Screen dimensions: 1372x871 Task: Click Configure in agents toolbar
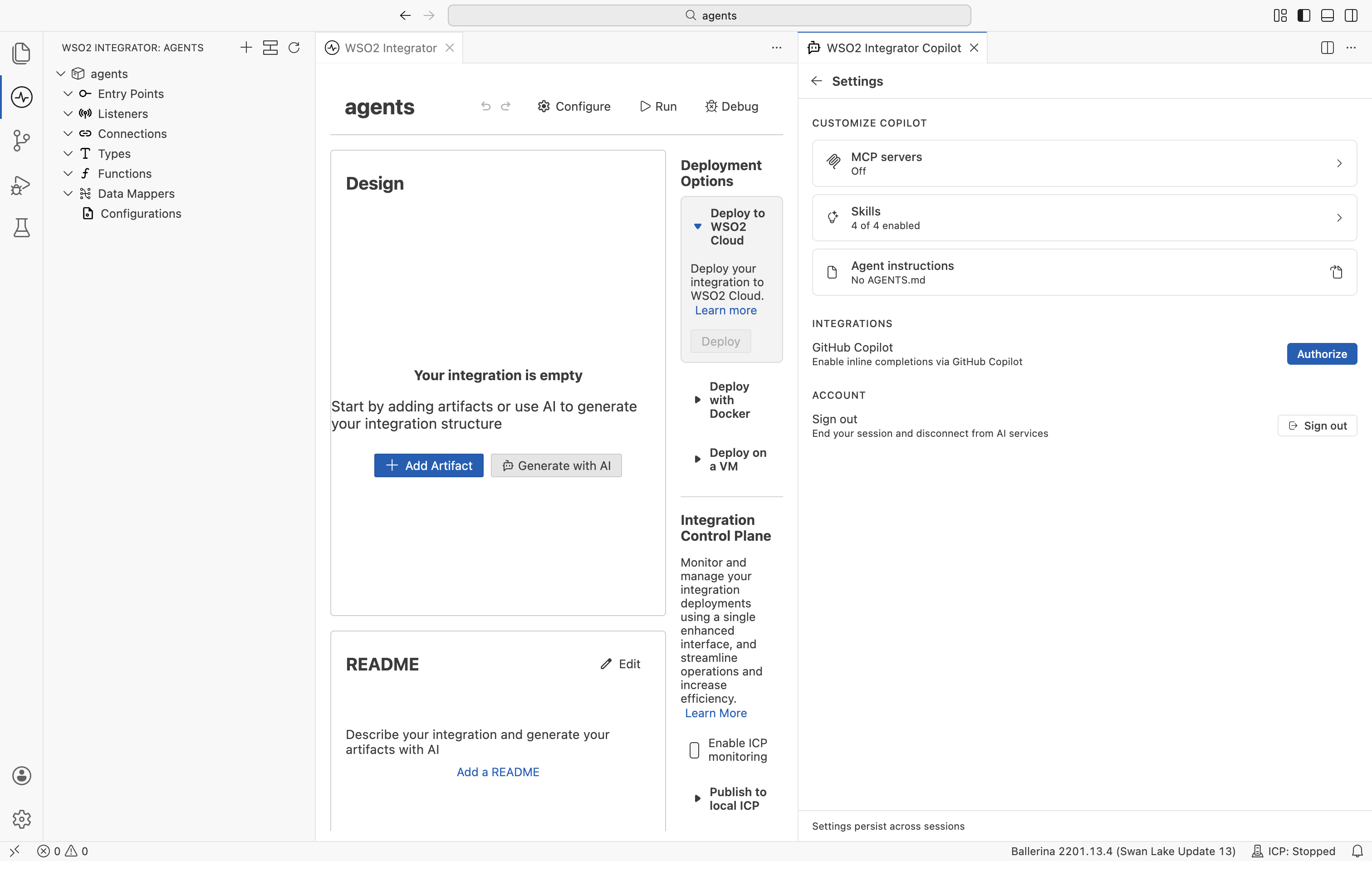[574, 107]
